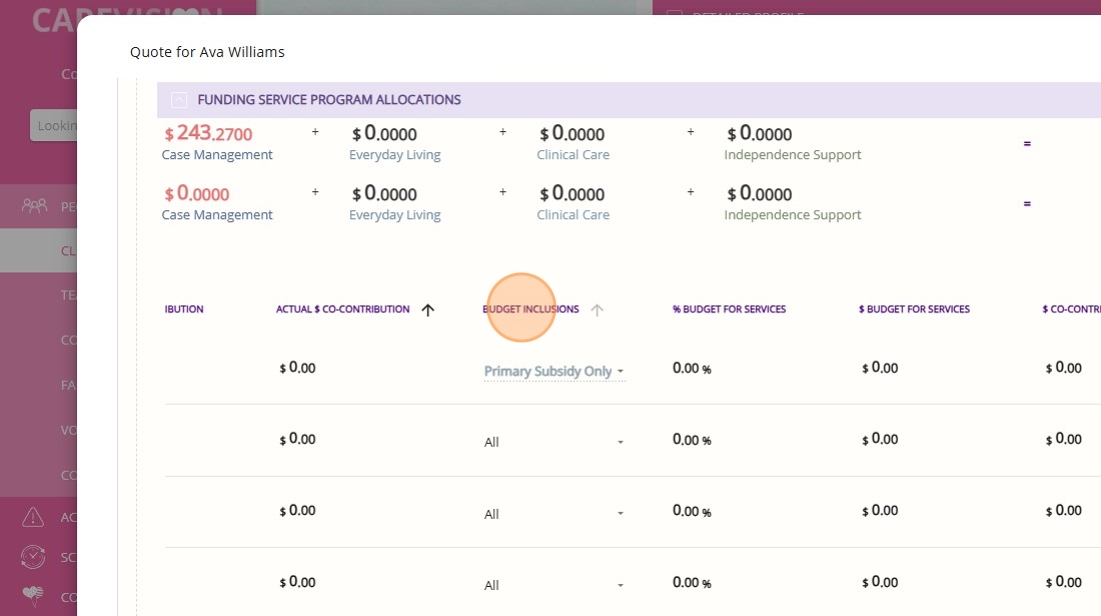
Task: Click the sort arrow beside Actual $ Co-Contribution
Action: pyautogui.click(x=428, y=310)
